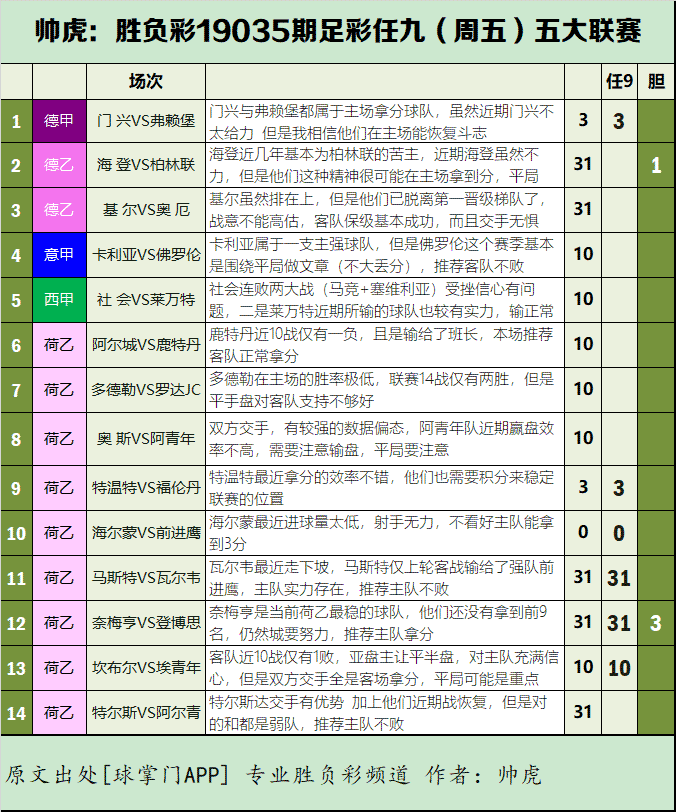Click the 荷乙 league cell in row 12

(x=59, y=623)
